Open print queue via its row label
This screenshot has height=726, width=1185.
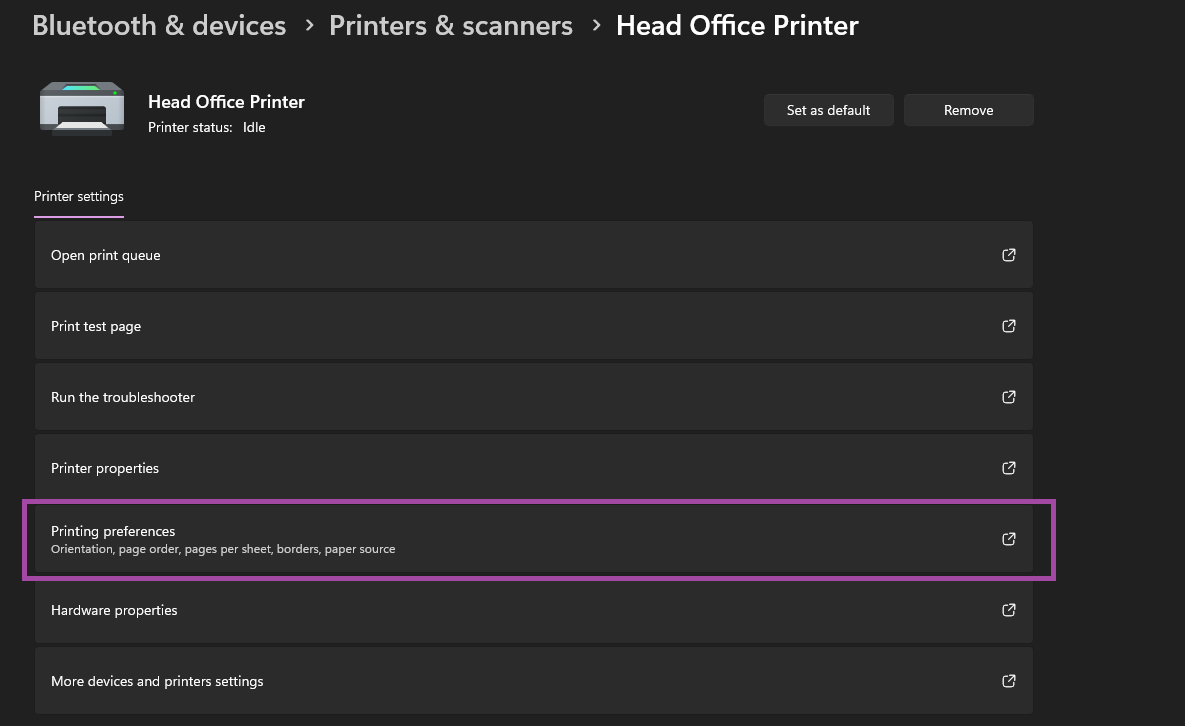(106, 255)
